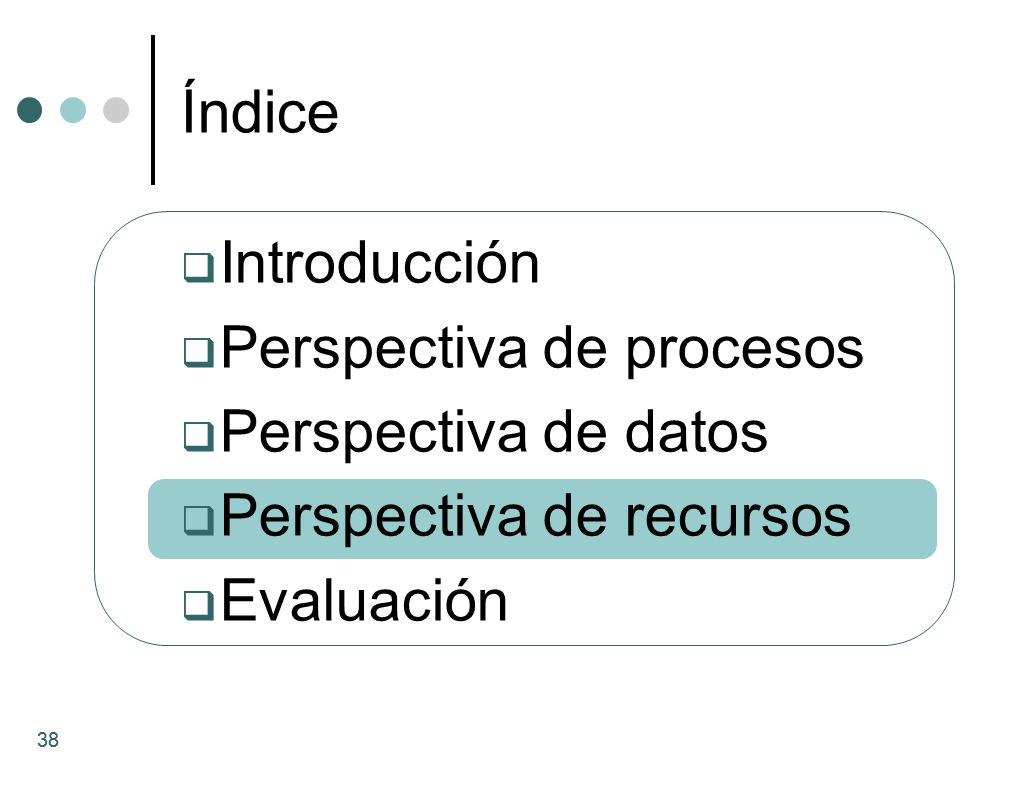
Task: Click the word datos in third entry
Action: coord(697,432)
